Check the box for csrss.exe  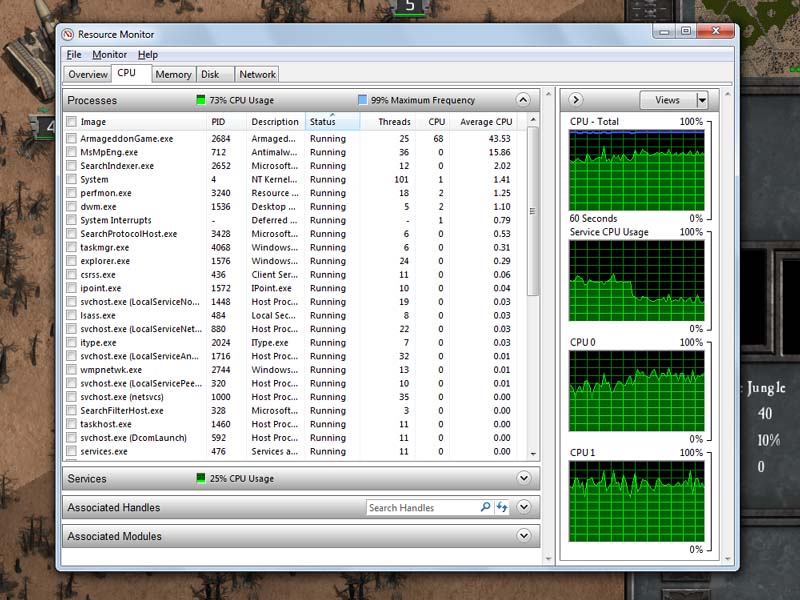71,274
